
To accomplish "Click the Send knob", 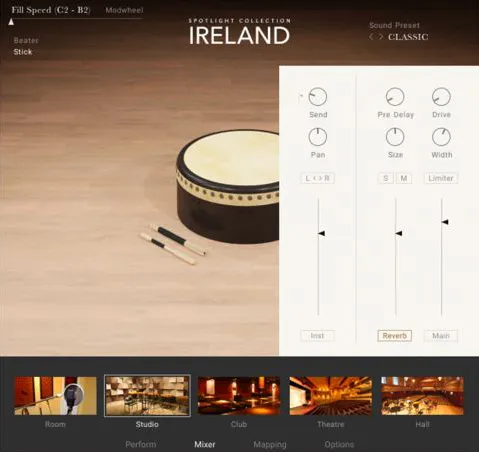I will [x=318, y=97].
